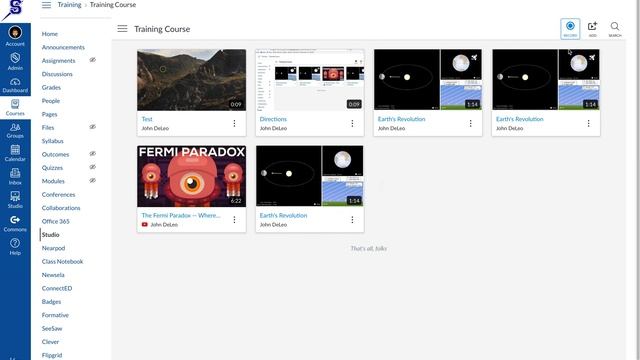Click the Record button in Studio
Viewport: 640px width, 360px height.
[570, 29]
